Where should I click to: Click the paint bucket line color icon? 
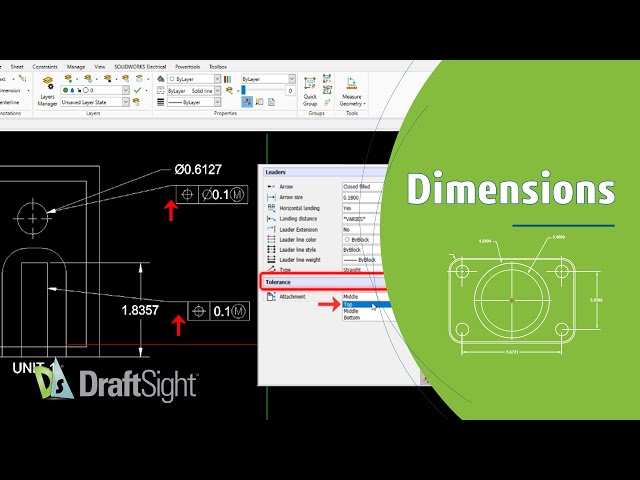(x=161, y=79)
